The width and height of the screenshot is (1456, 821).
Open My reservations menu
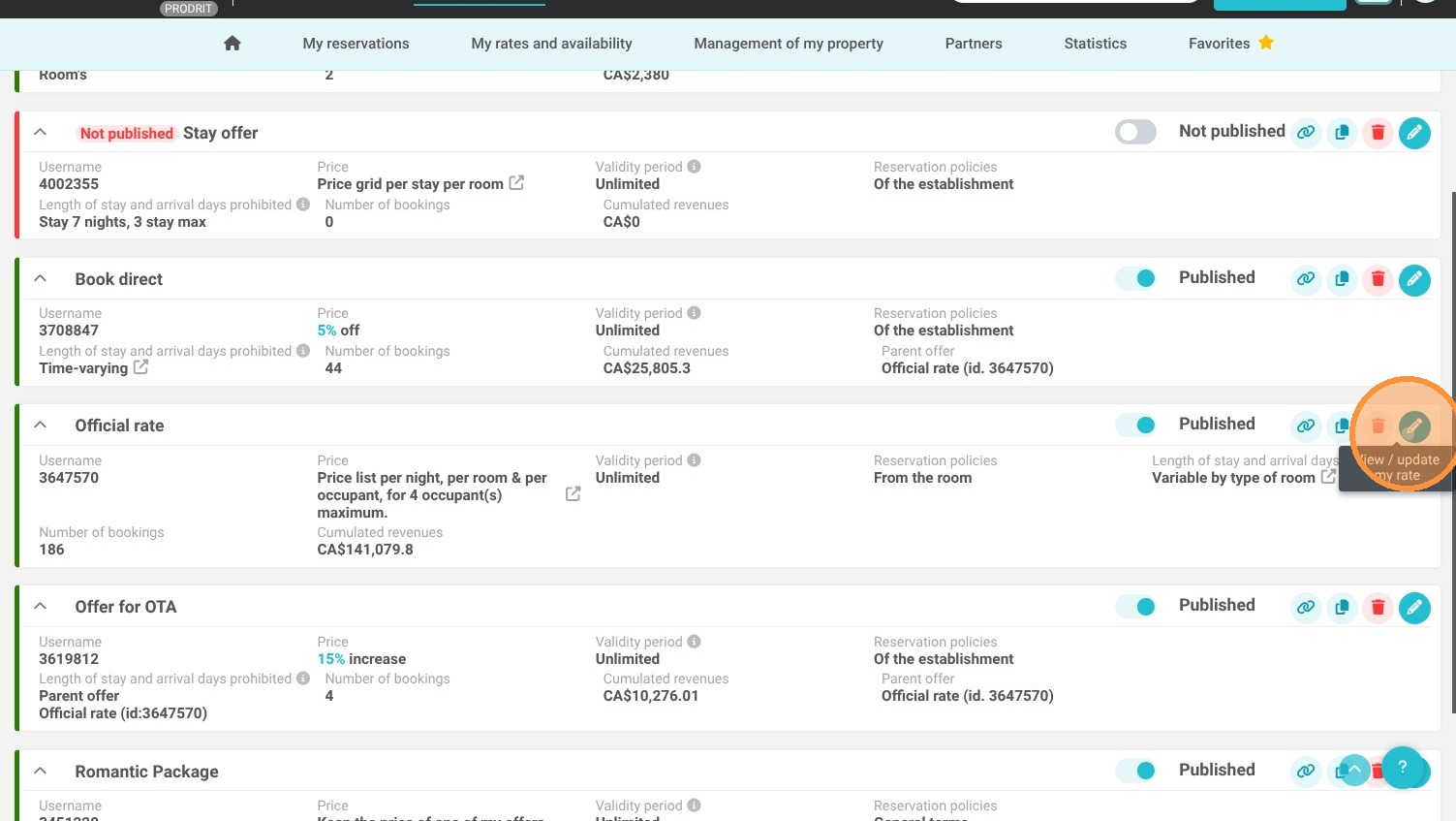click(356, 44)
